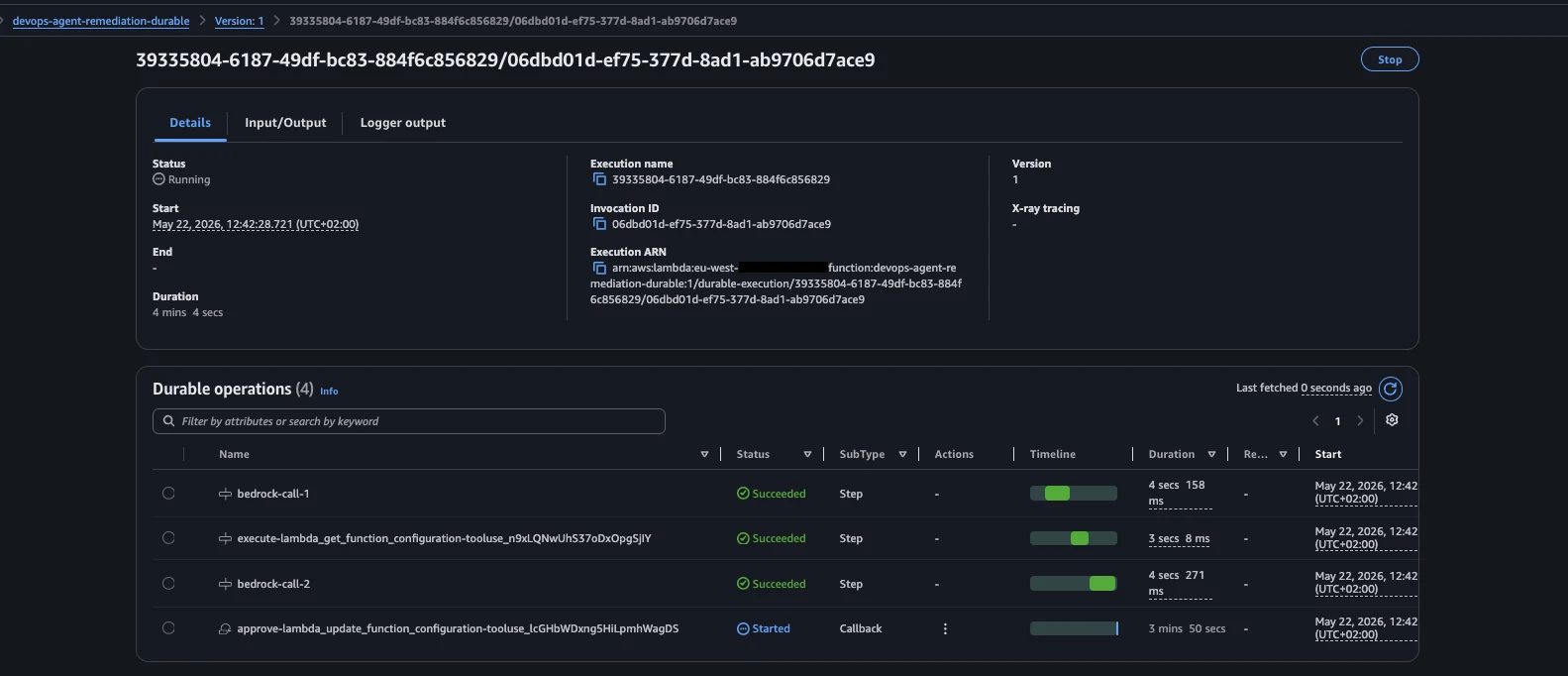Open Info link next to Durable operations
Viewport: 1568px width, 676px height.
pyautogui.click(x=329, y=392)
